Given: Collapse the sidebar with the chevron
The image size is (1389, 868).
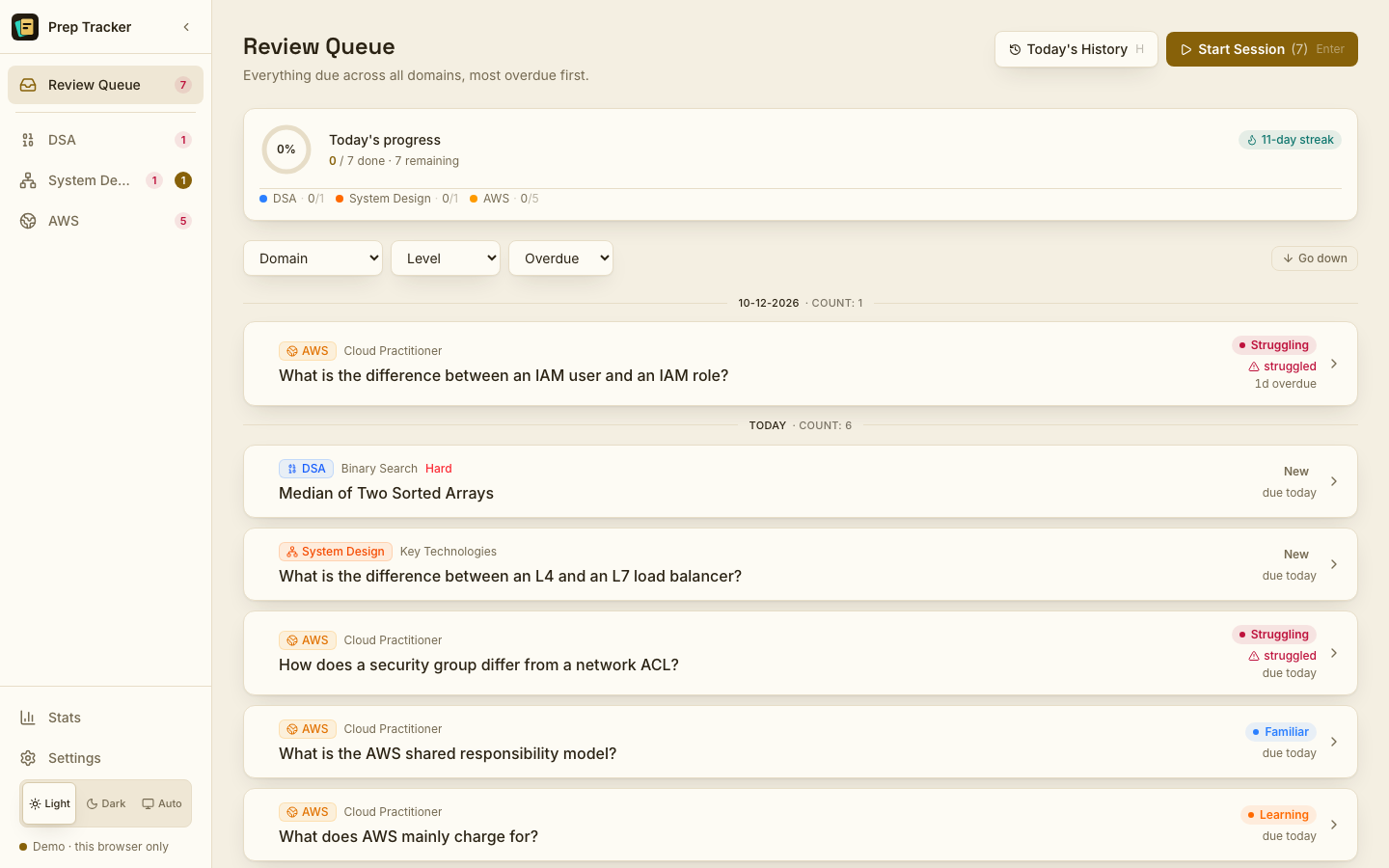Looking at the screenshot, I should coord(186,27).
